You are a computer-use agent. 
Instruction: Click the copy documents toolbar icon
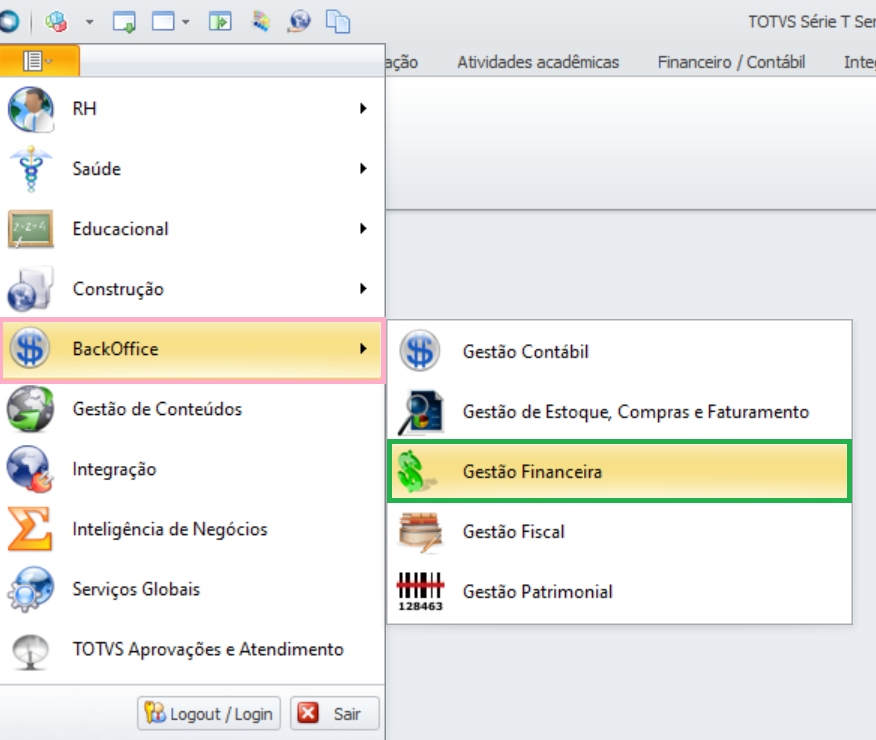coord(338,22)
